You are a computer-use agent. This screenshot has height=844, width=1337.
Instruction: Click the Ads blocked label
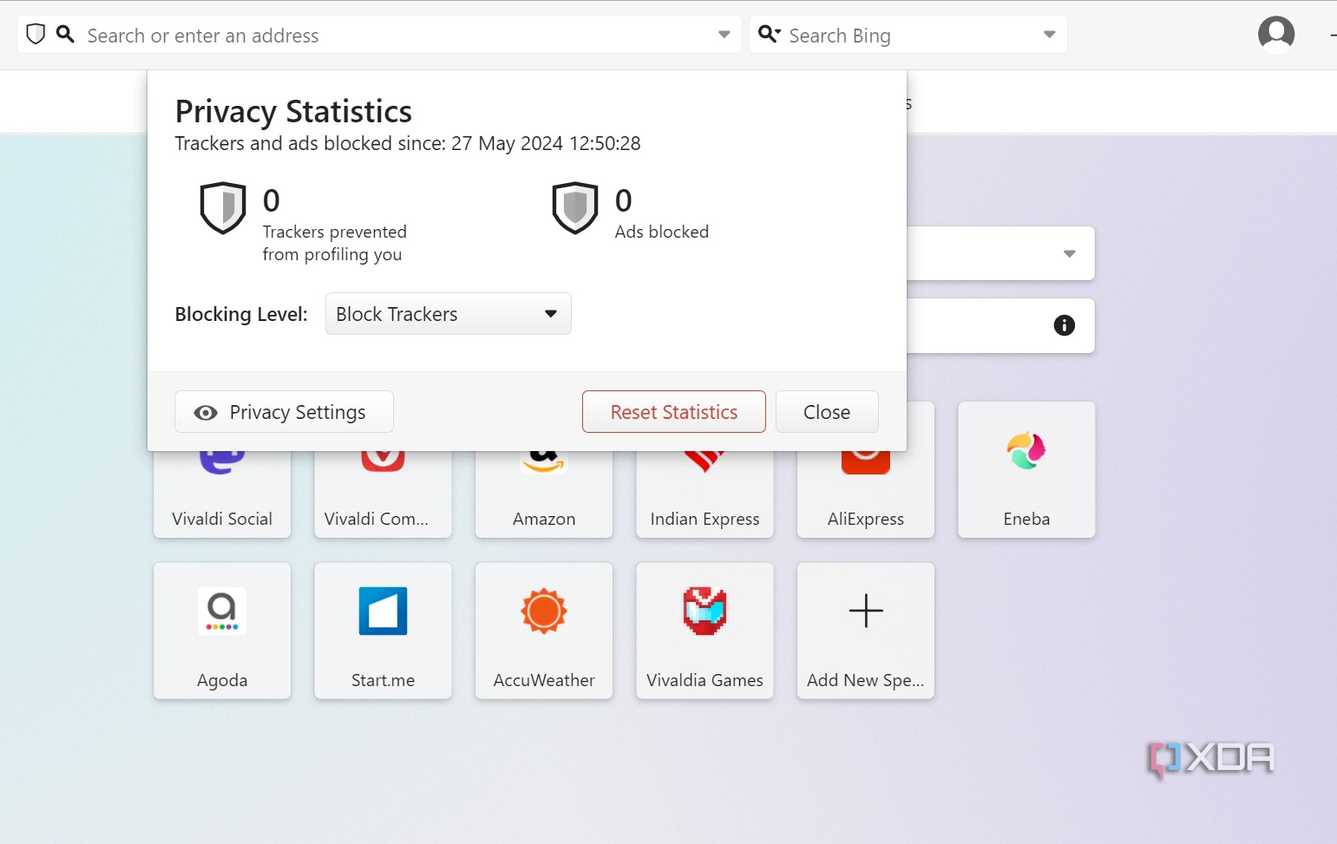click(x=662, y=232)
